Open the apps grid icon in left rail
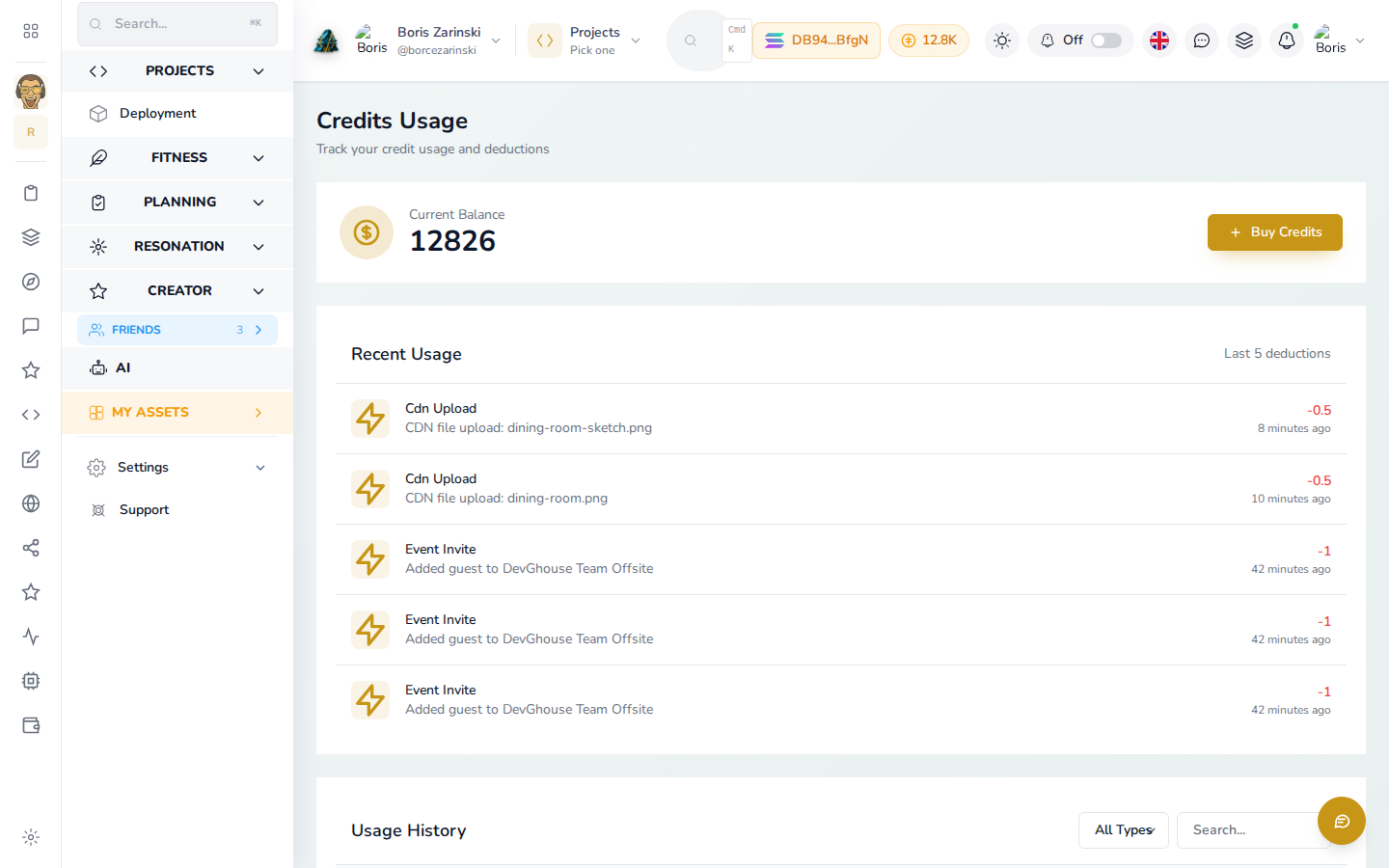 point(31,31)
